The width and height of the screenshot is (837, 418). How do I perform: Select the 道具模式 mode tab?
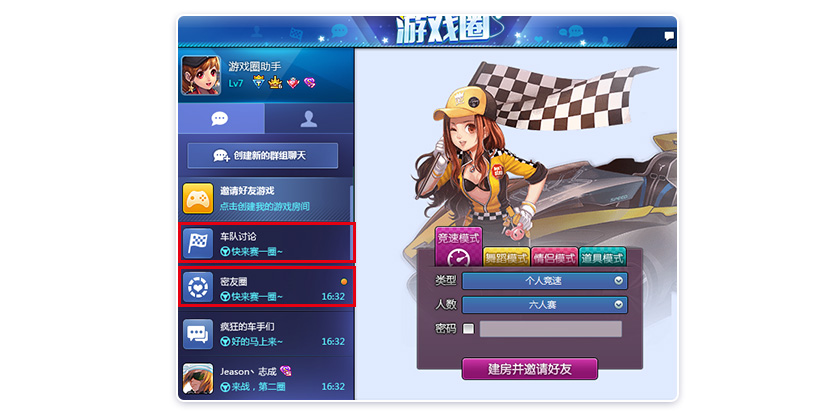click(602, 257)
